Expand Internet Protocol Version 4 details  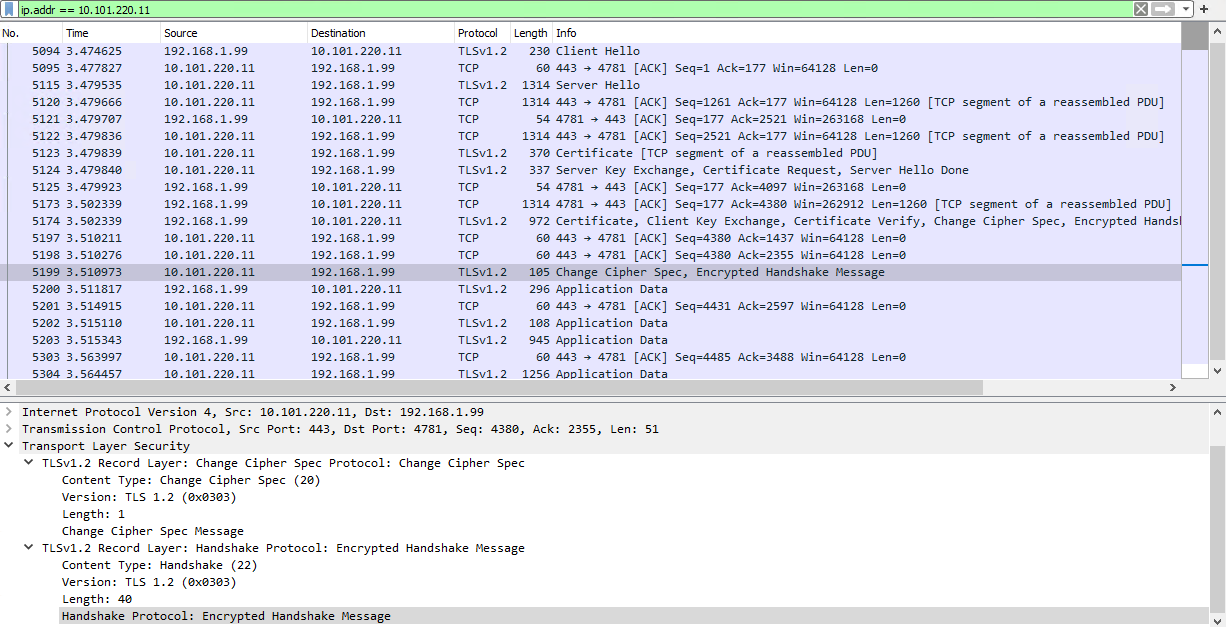9,412
